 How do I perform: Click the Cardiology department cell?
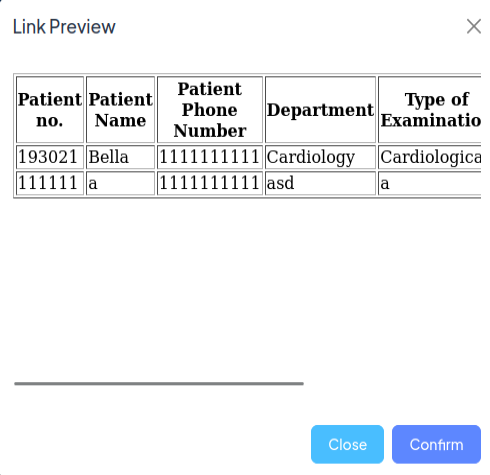320,157
